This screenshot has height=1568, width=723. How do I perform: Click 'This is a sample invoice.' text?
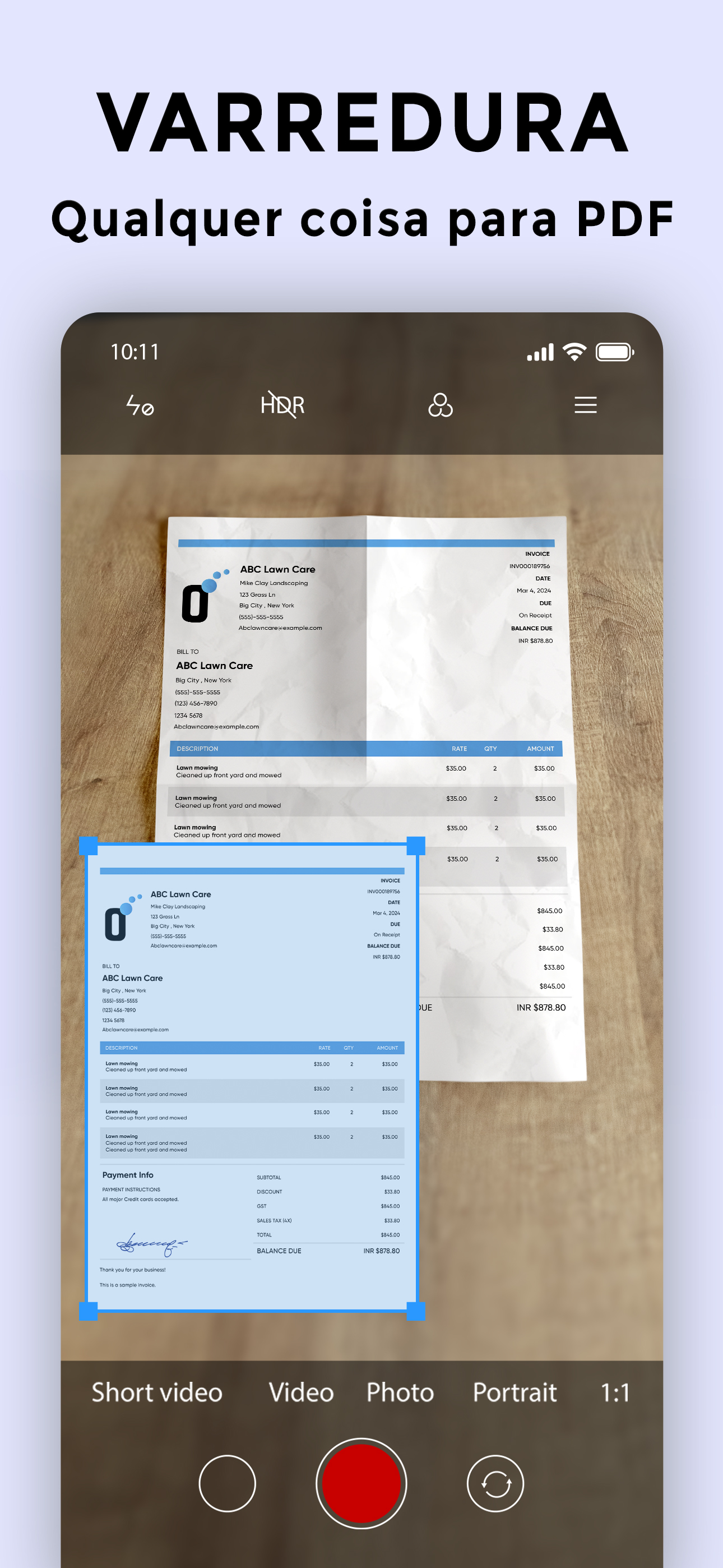click(128, 1285)
